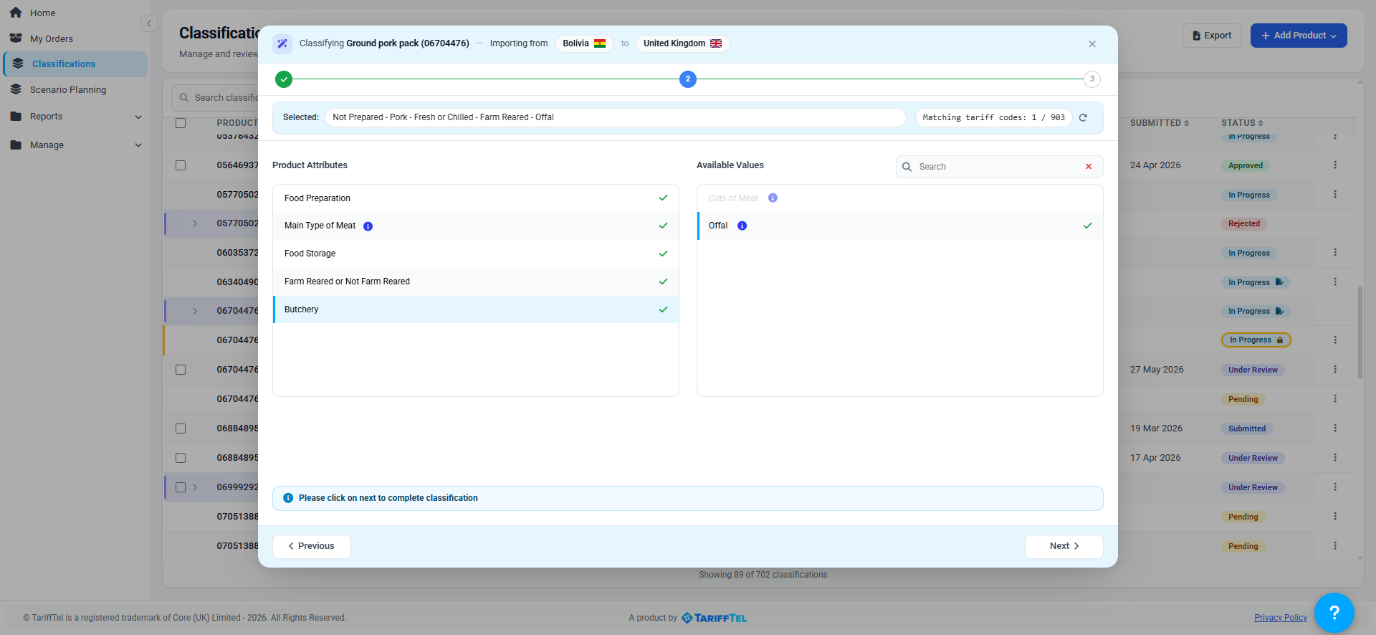This screenshot has height=635, width=1376.
Task: Tick the checkbox for the 05646937 row
Action: 181,166
